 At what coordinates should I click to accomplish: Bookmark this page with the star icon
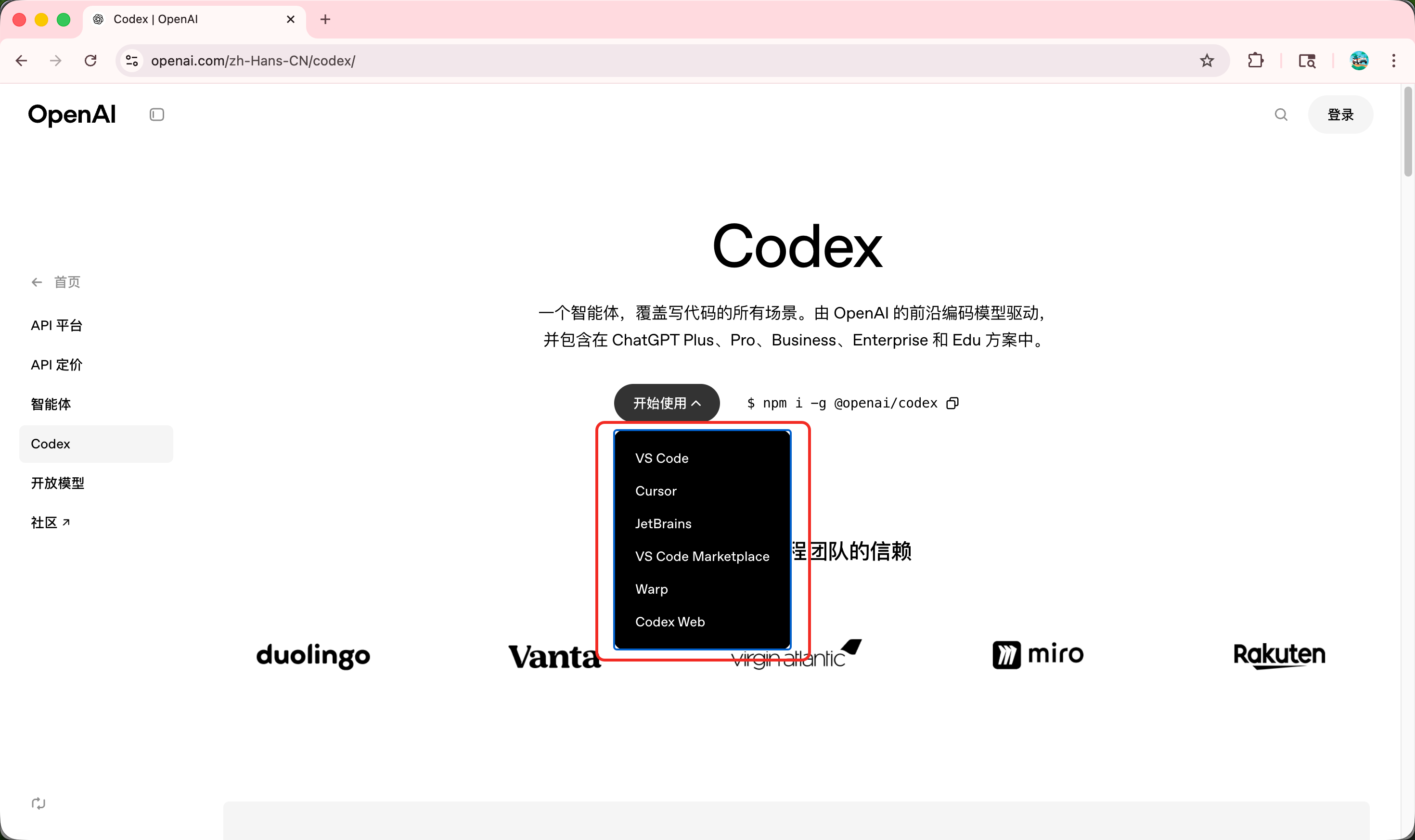pos(1207,61)
